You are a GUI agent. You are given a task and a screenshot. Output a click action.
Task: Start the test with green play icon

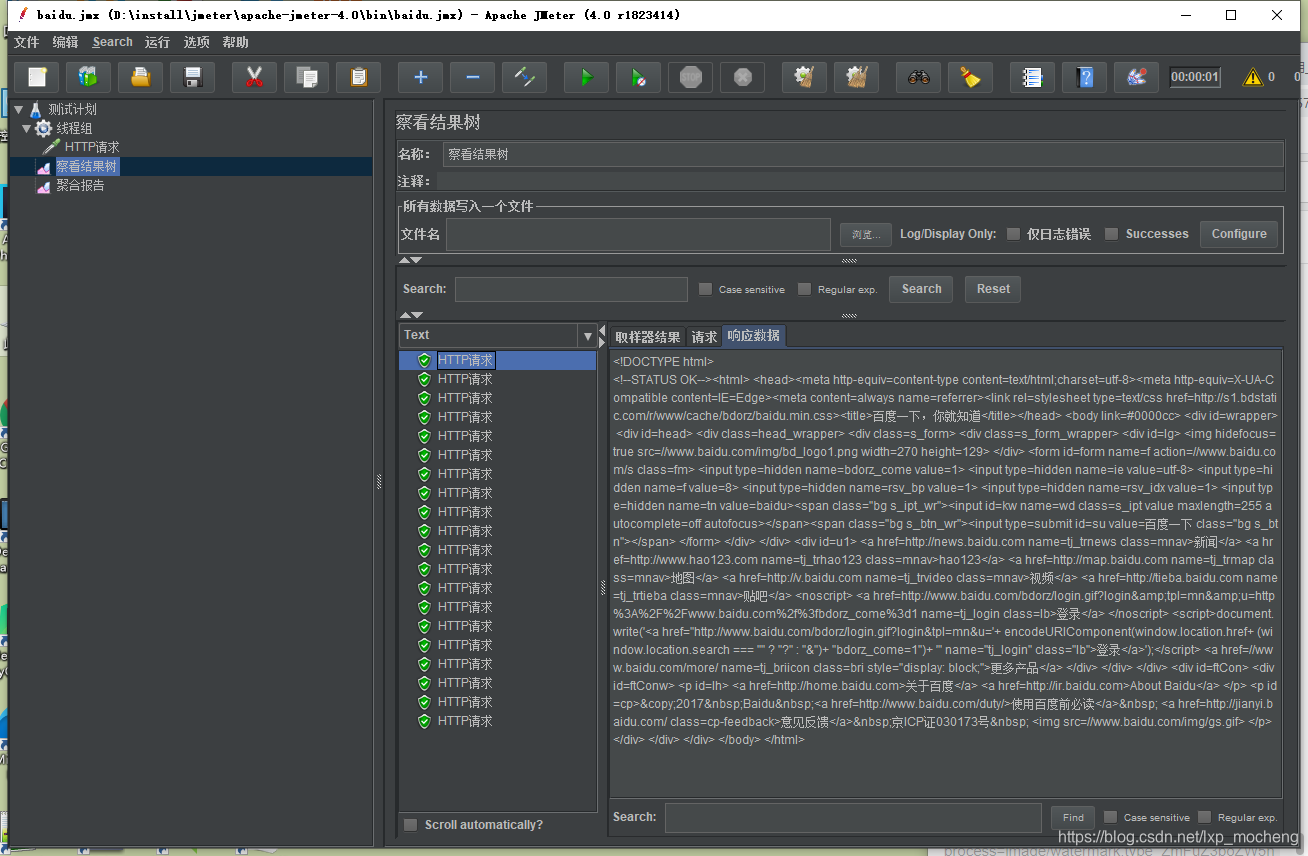point(586,77)
